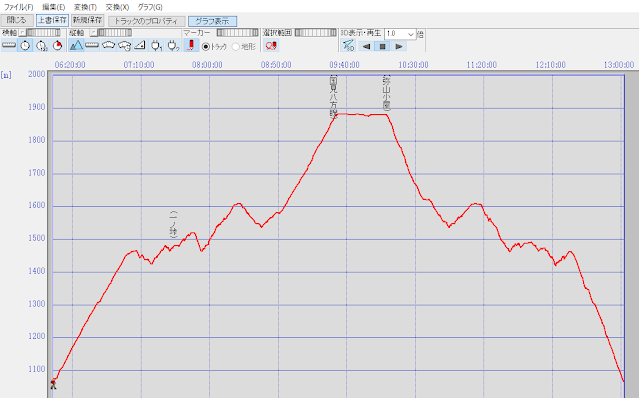The image size is (639, 398).
Task: Select plug 2 sensor icon
Action: [x=173, y=46]
